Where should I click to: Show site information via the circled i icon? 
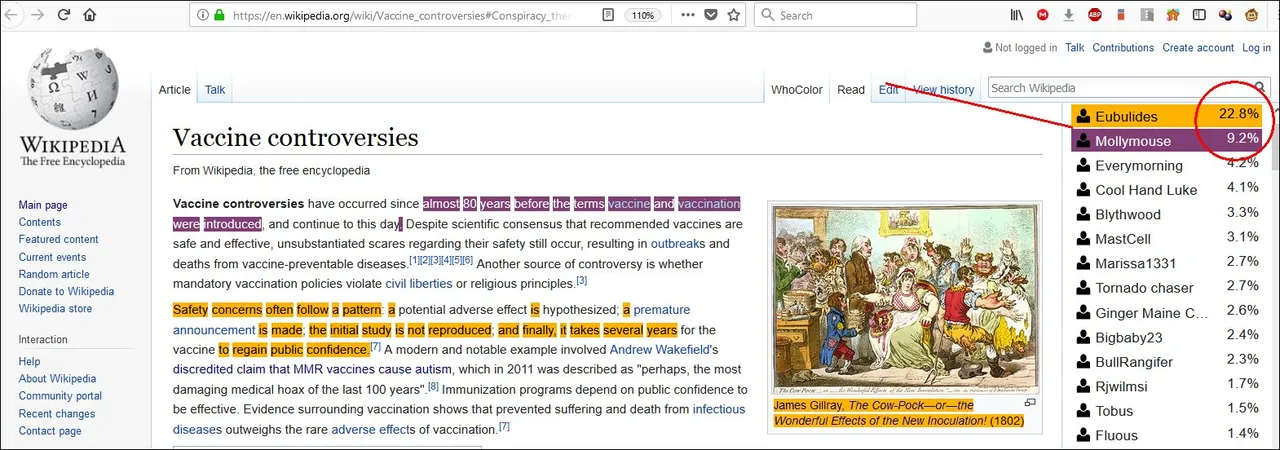pyautogui.click(x=203, y=15)
